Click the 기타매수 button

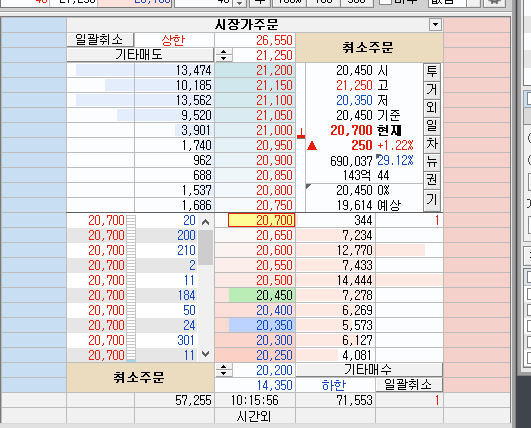(369, 370)
